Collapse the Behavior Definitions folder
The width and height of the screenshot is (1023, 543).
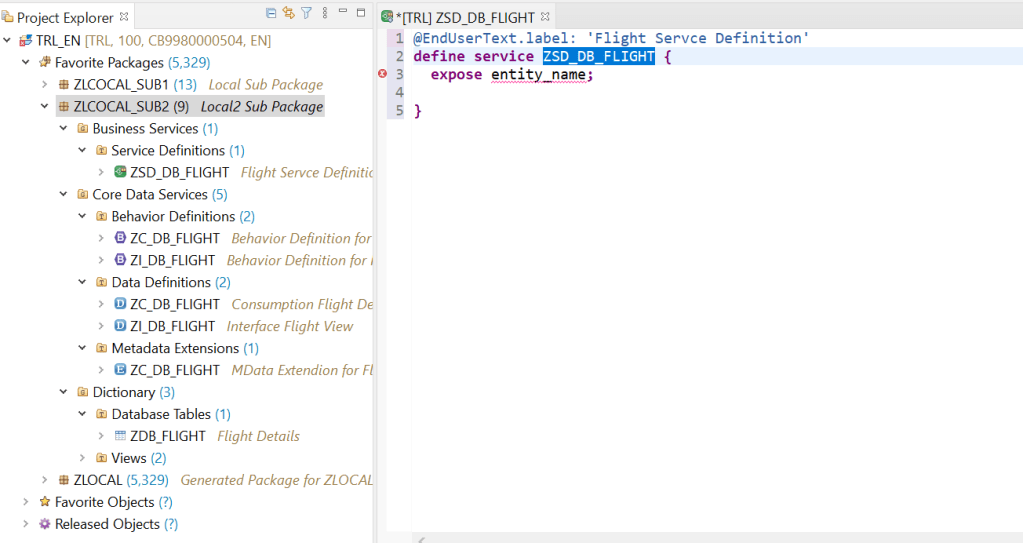82,216
